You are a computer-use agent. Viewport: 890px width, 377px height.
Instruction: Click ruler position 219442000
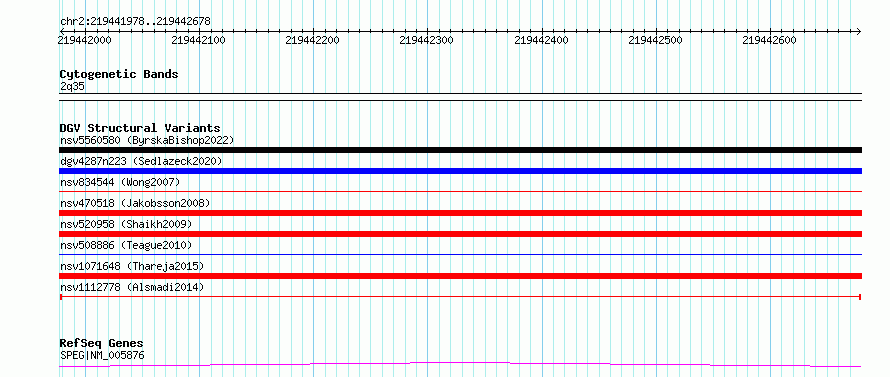click(85, 40)
